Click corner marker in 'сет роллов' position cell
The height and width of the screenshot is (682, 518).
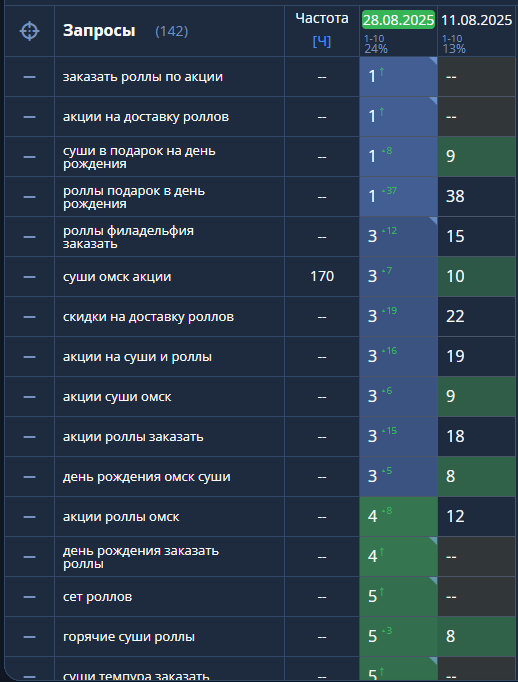click(434, 581)
